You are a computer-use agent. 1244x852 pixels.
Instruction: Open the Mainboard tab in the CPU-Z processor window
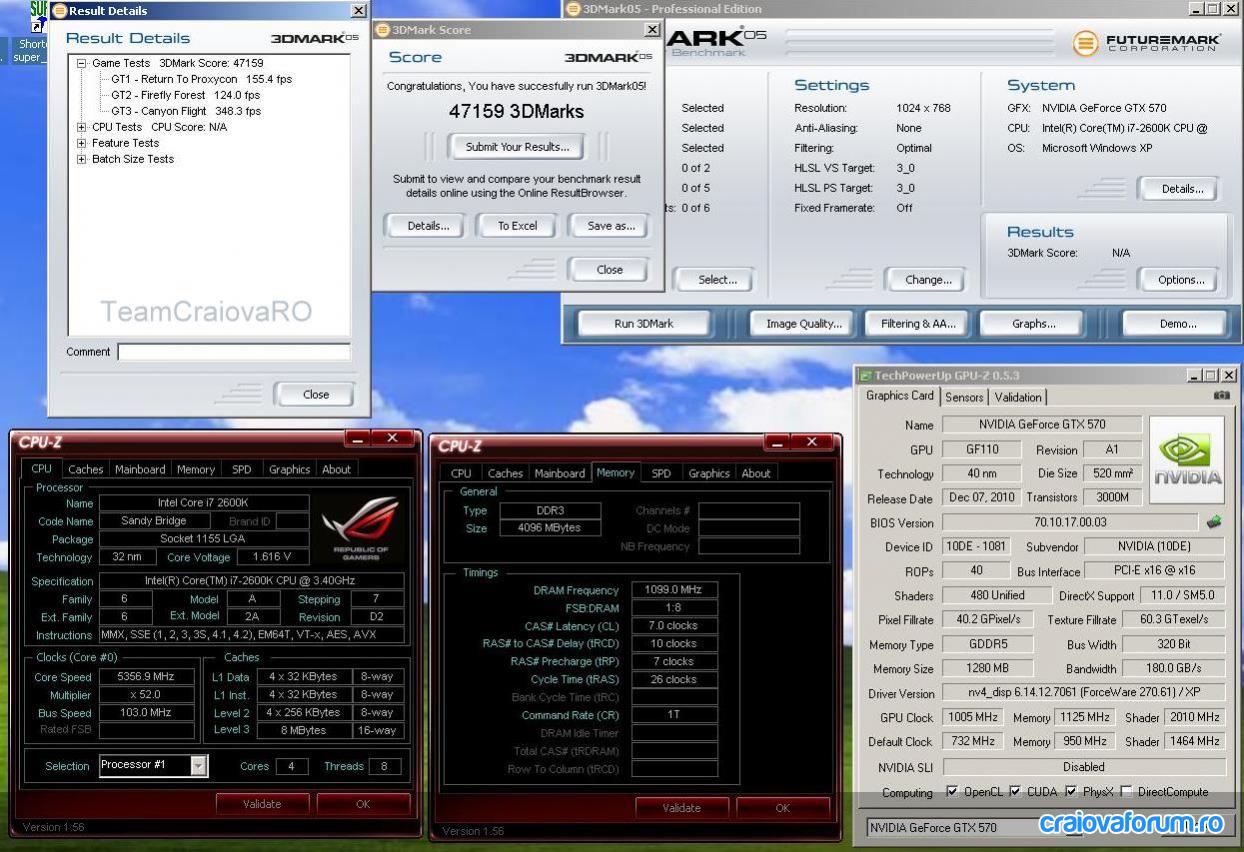coord(140,469)
